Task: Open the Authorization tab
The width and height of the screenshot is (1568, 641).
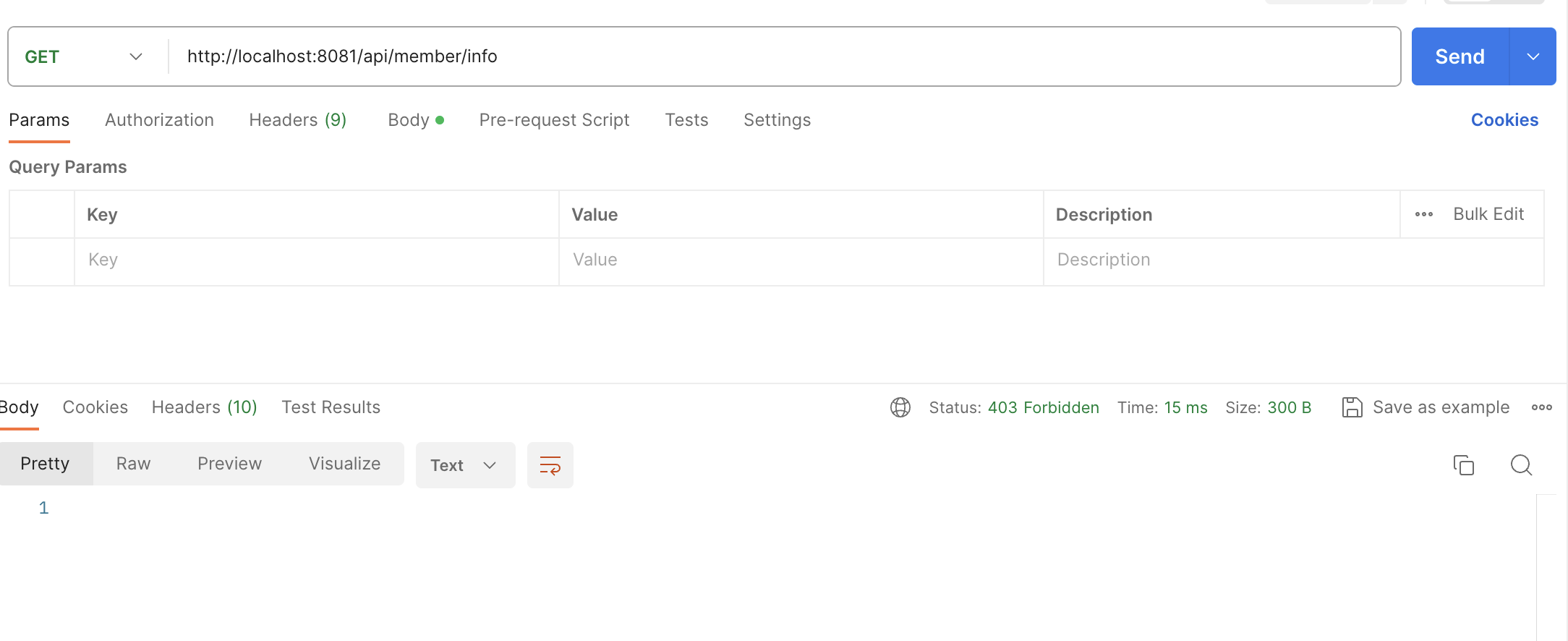Action: tap(159, 120)
